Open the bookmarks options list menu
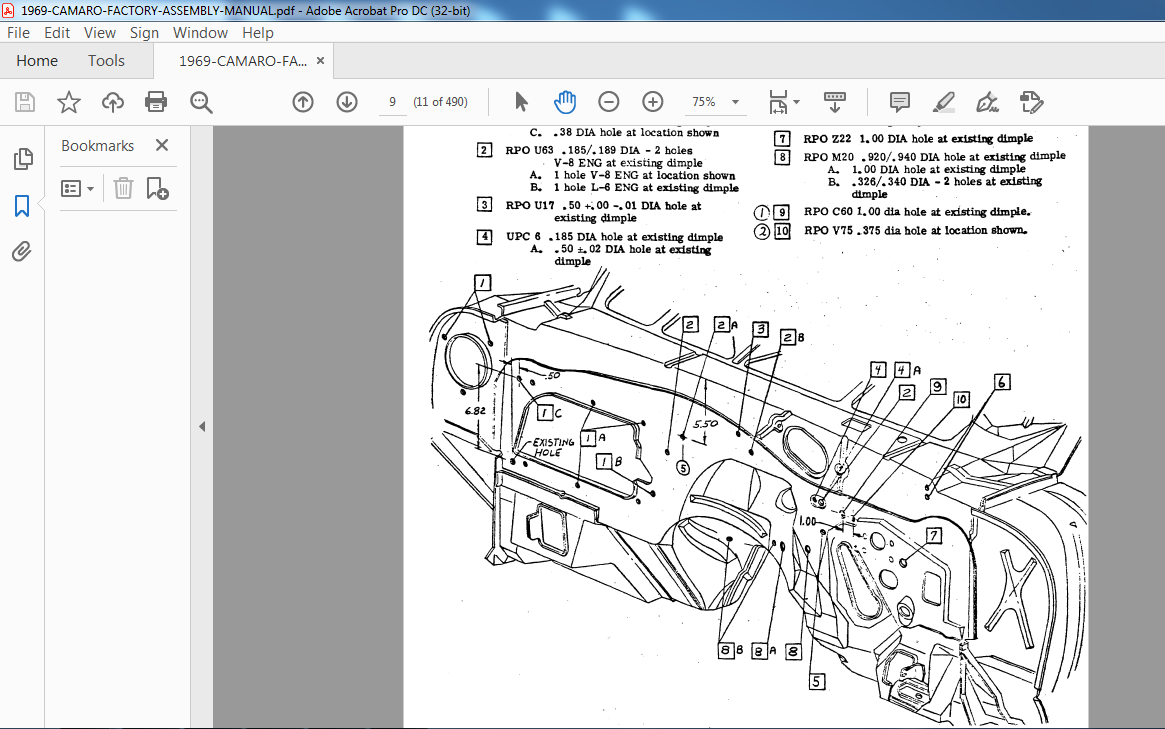This screenshot has height=729, width=1165. click(x=77, y=189)
